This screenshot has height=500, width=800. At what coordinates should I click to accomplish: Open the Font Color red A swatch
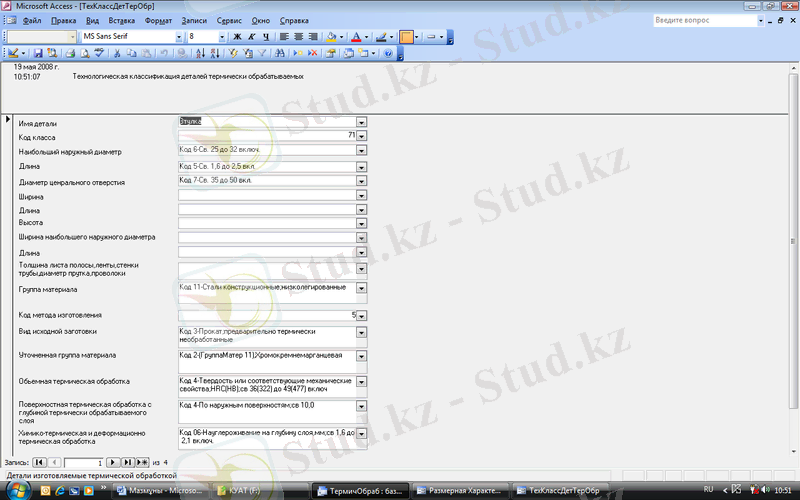coord(356,37)
